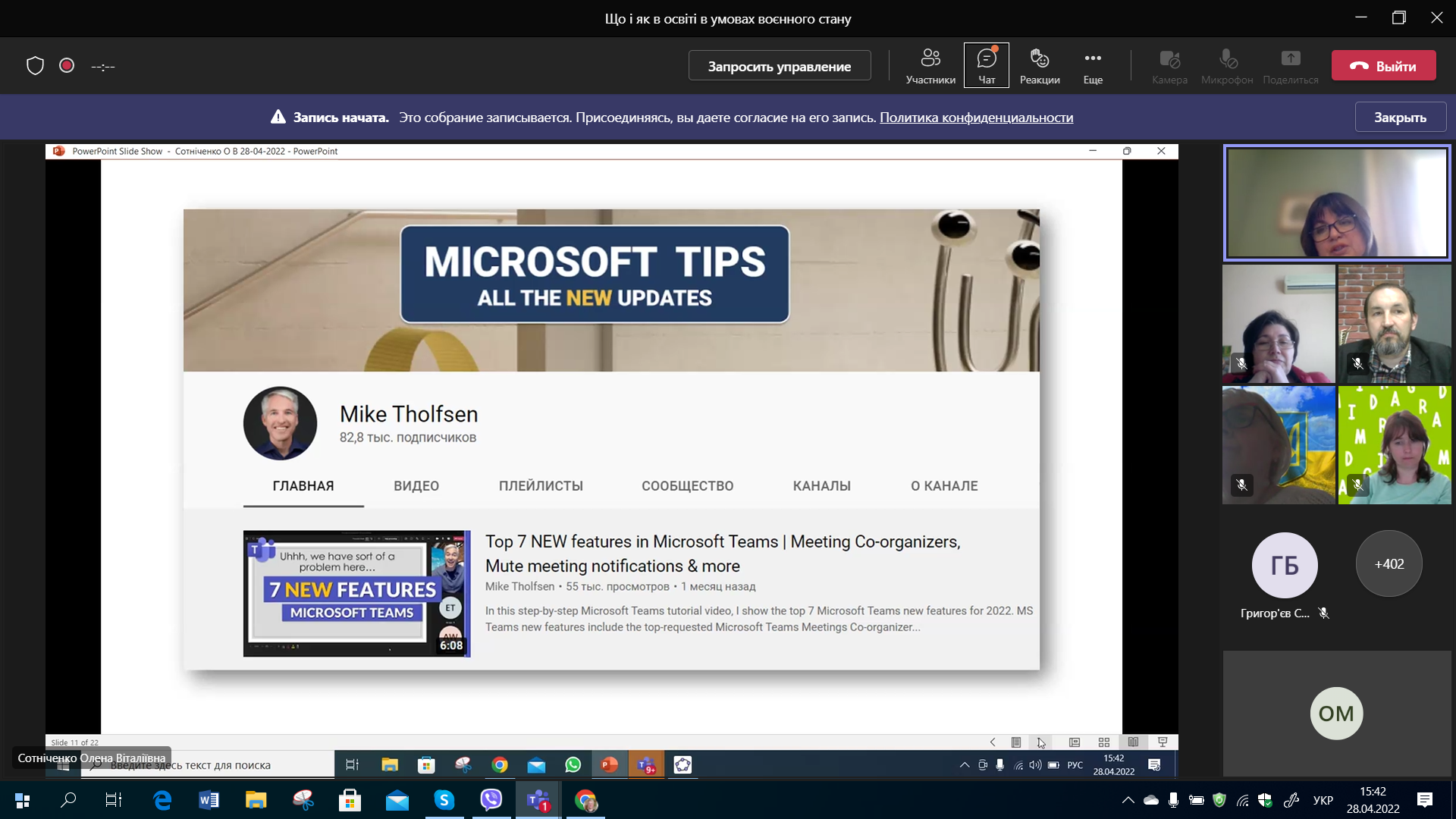Viewport: 1456px width, 819px height.
Task: Open the Политика конфиденциальности link
Action: (976, 118)
